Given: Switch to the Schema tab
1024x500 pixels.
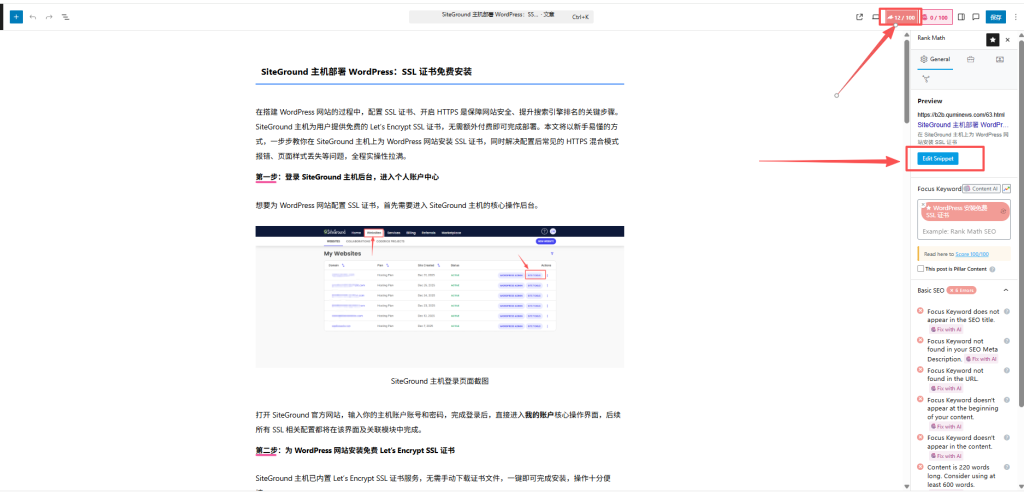Looking at the screenshot, I should point(1000,59).
